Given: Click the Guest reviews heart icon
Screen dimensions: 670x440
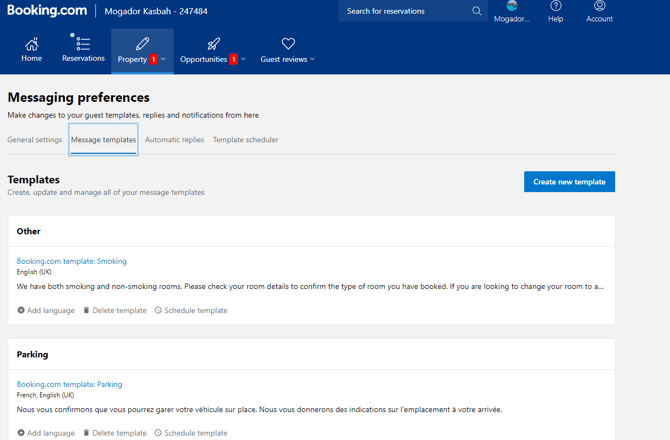Looking at the screenshot, I should (288, 44).
